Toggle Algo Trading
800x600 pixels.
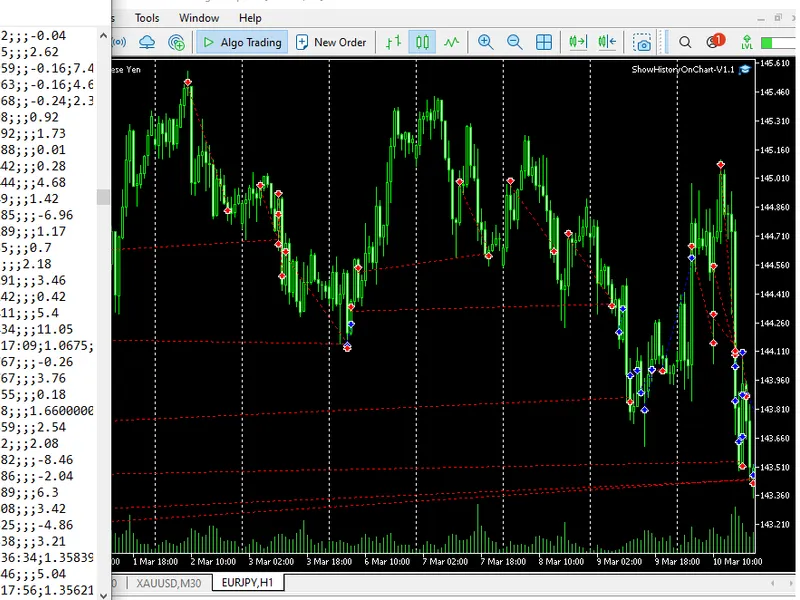pos(242,42)
